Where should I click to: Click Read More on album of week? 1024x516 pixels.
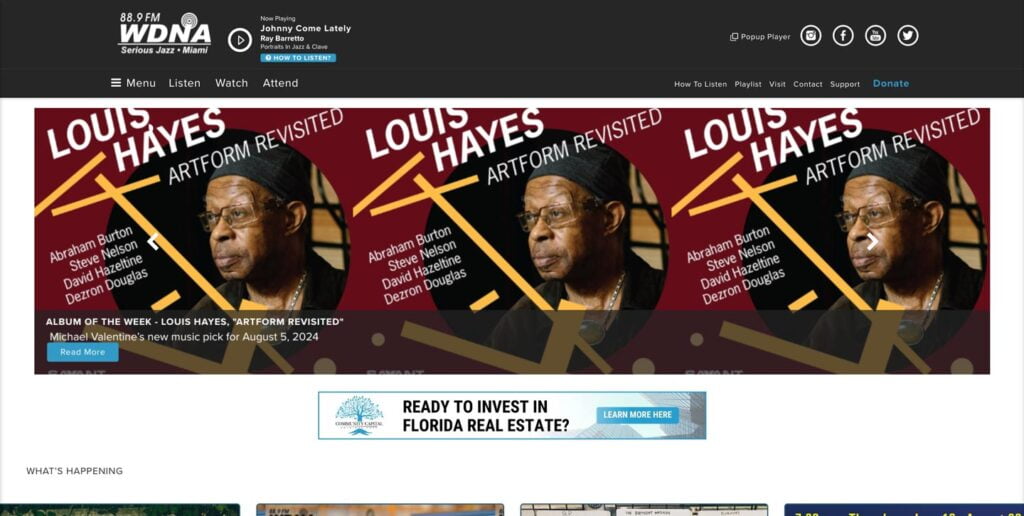pyautogui.click(x=83, y=352)
